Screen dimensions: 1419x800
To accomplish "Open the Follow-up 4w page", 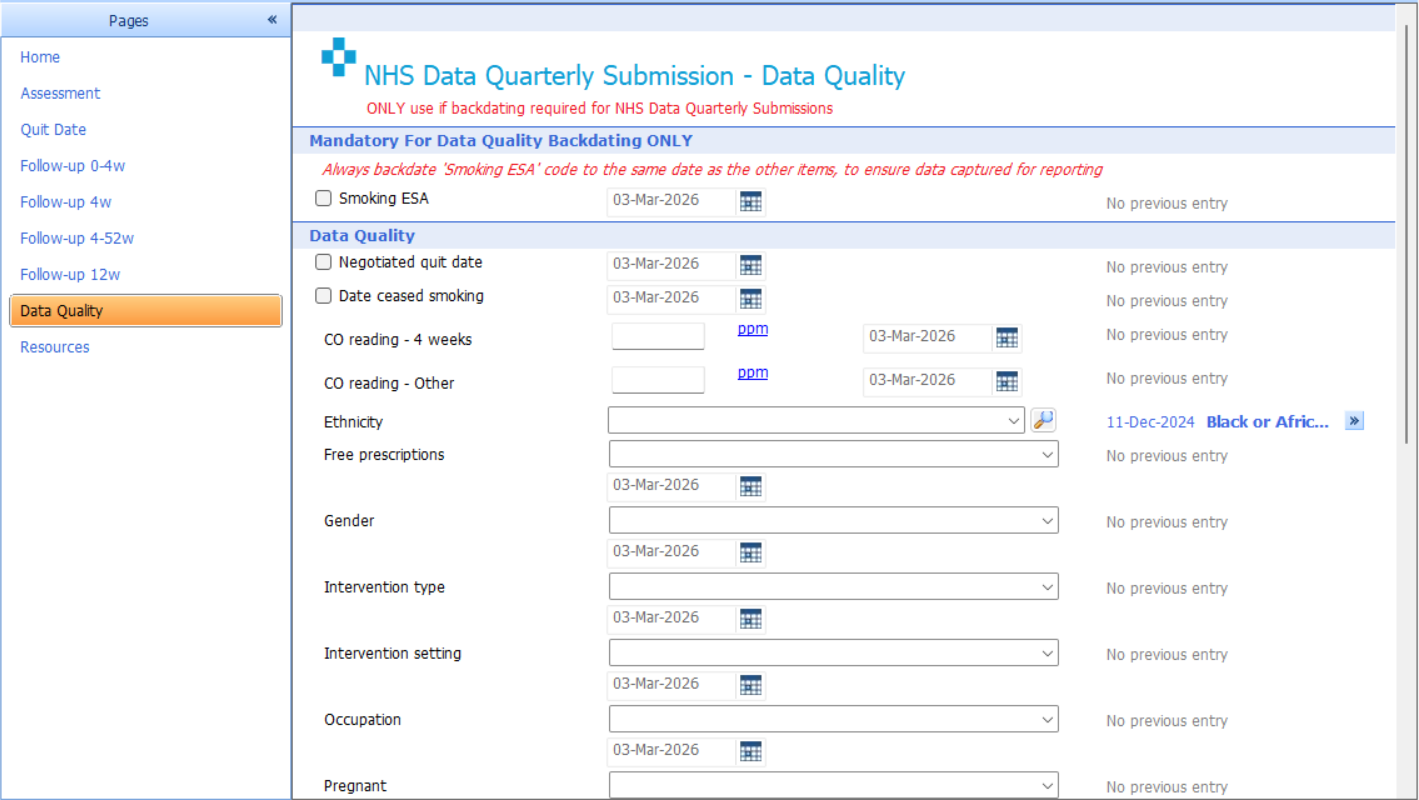I will [x=66, y=202].
